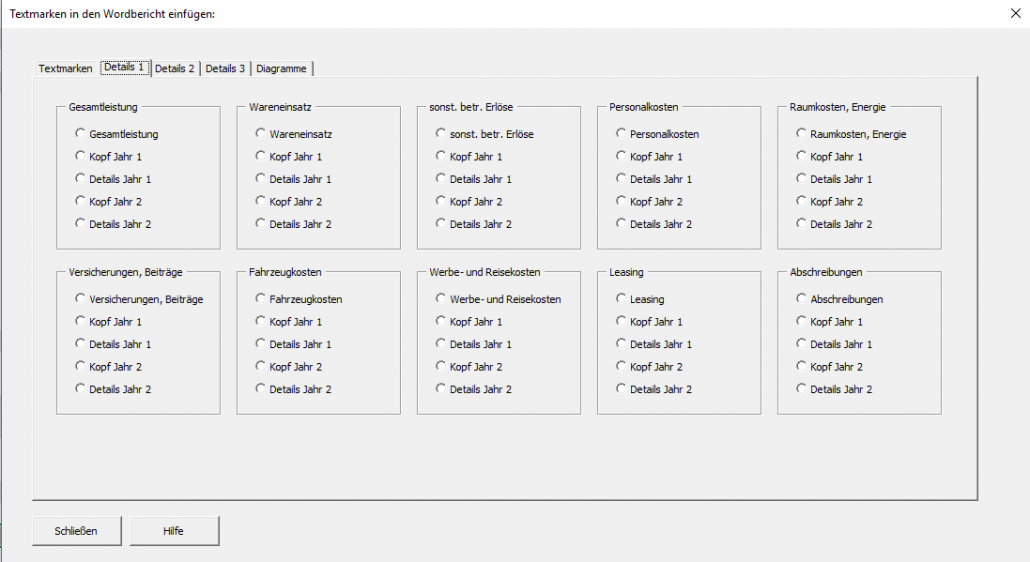Screen dimensions: 1030x562
Task: Switch to the Diagramme tab
Action: (281, 68)
